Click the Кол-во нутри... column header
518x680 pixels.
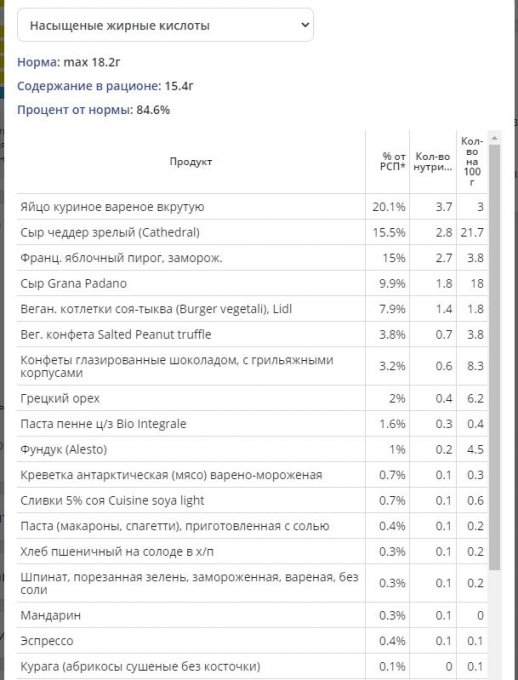(x=433, y=162)
